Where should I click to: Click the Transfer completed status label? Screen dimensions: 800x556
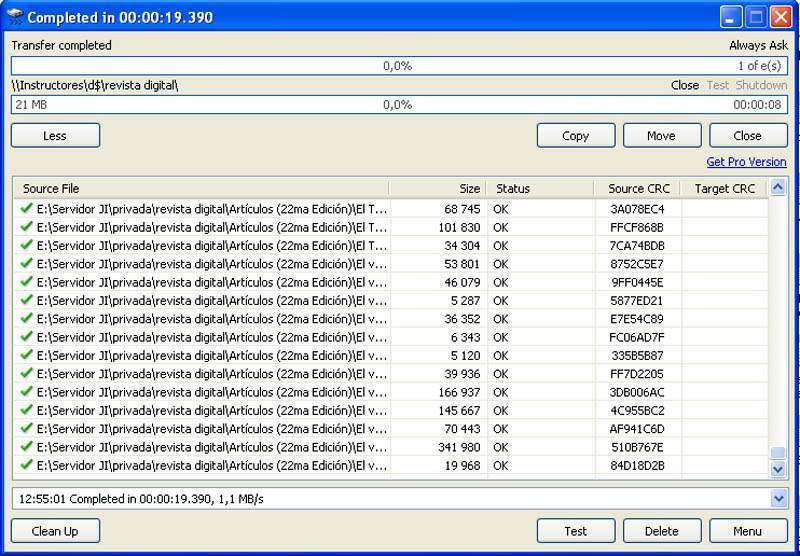62,45
